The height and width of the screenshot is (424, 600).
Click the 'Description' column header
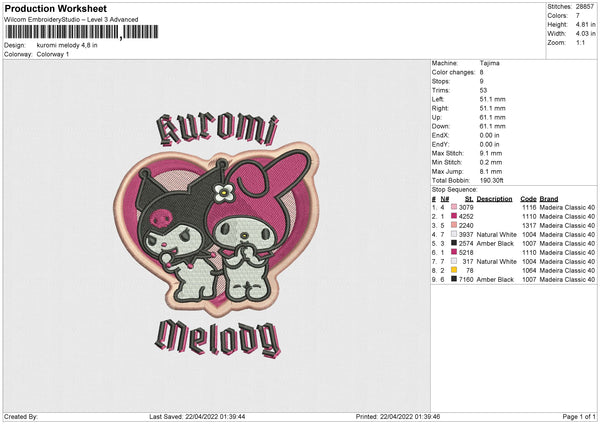coord(494,199)
